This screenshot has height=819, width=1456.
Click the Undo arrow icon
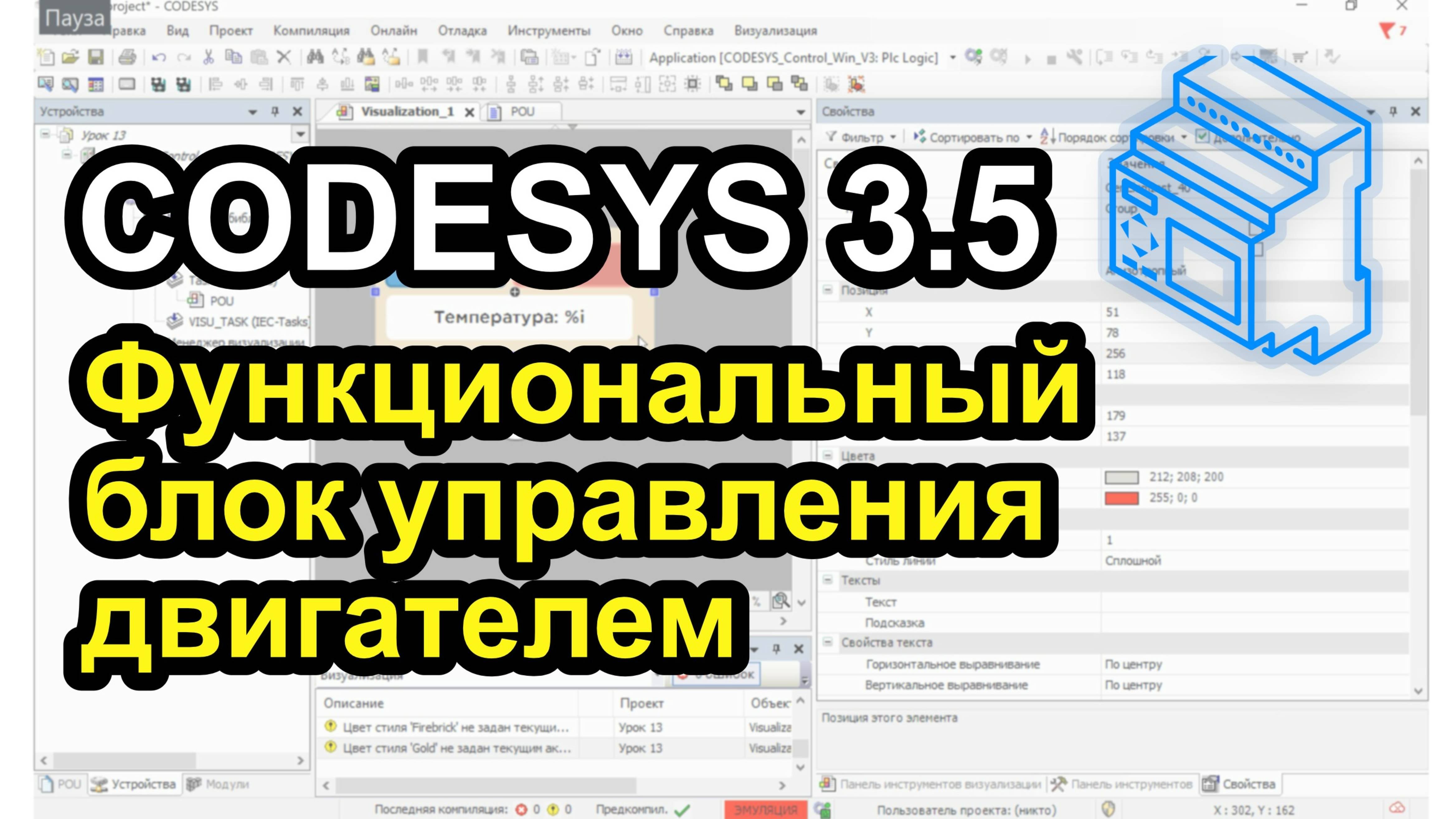159,57
